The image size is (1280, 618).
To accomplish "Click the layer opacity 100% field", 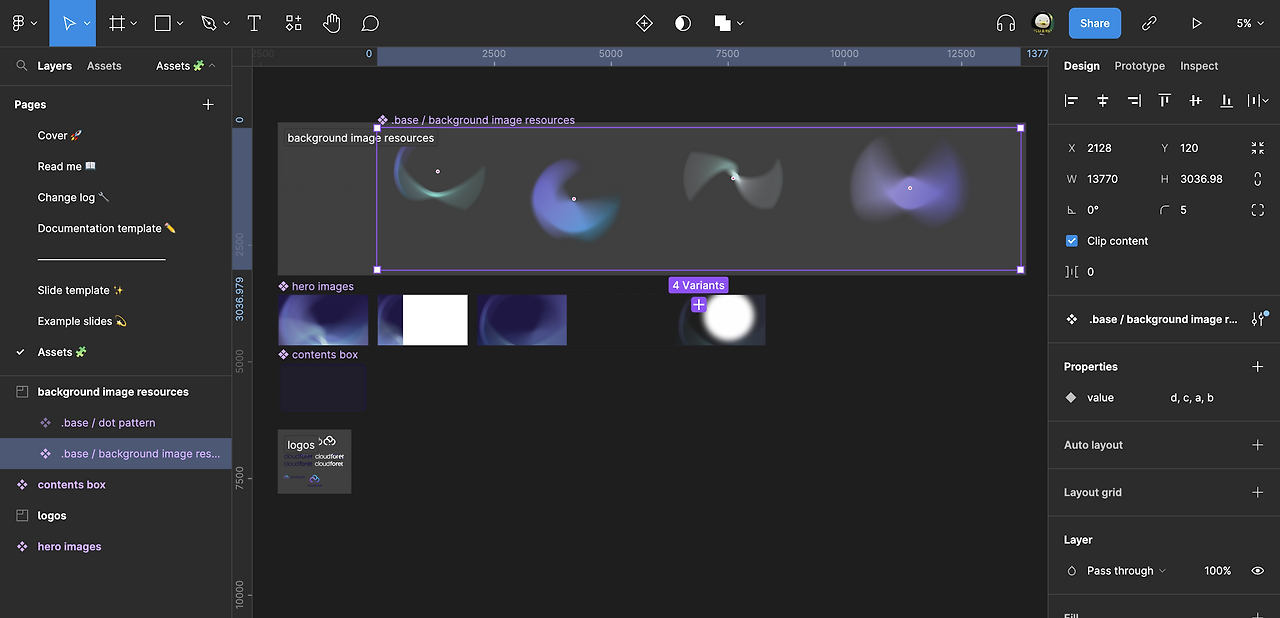I will point(1218,571).
